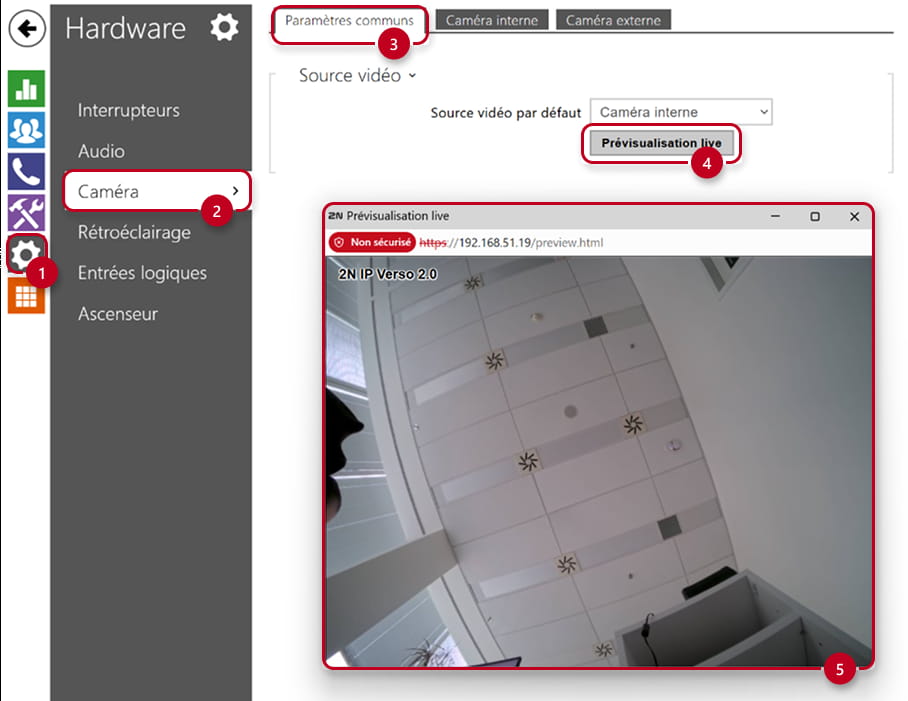The width and height of the screenshot is (908, 701).
Task: Expand the Caméra submenu chevron
Action: pos(235,190)
